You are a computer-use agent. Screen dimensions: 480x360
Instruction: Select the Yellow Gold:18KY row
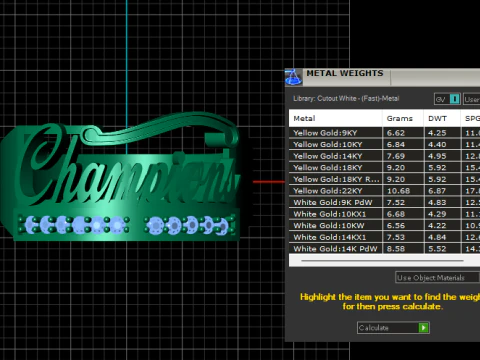click(x=384, y=168)
